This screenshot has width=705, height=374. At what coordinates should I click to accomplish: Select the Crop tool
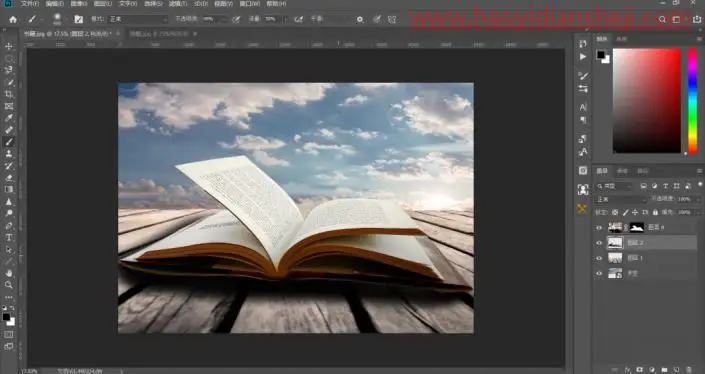[9, 94]
